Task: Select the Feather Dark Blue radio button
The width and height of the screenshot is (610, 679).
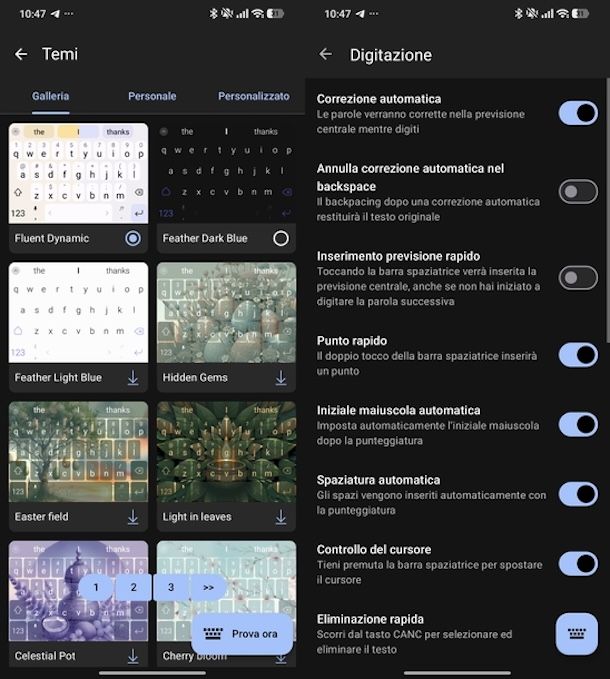Action: click(x=281, y=238)
